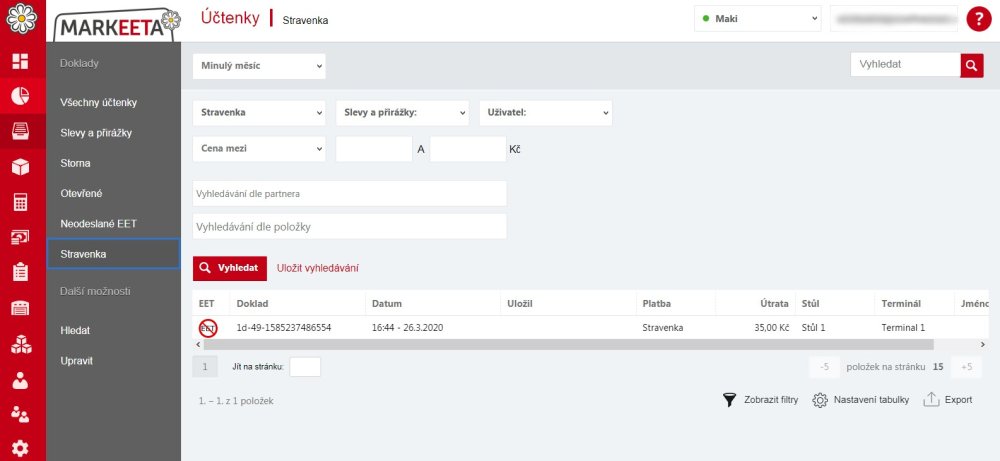Open the box (products) sidebar icon

click(20, 167)
